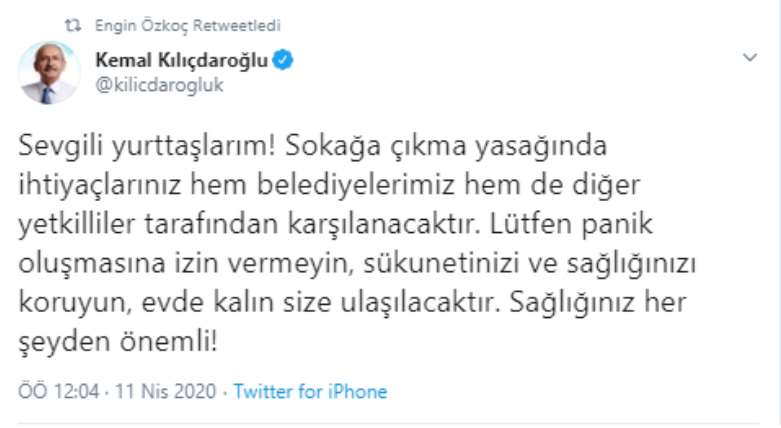Click the blue verified badge

coord(283,61)
